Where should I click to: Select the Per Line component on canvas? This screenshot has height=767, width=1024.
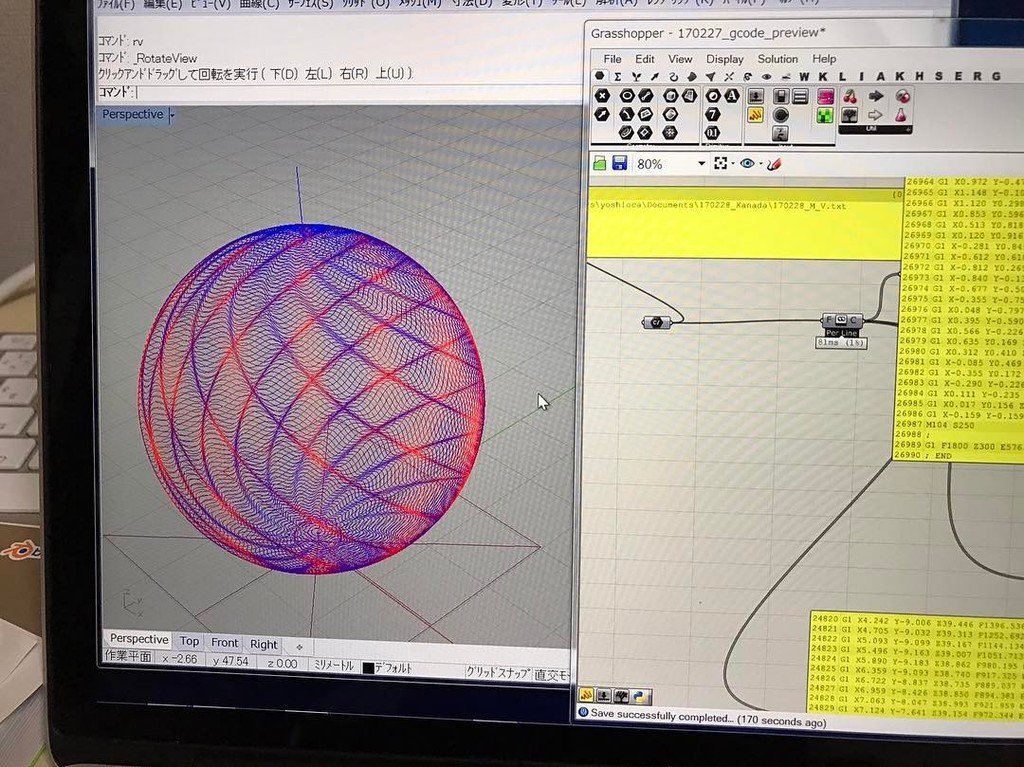[x=842, y=323]
